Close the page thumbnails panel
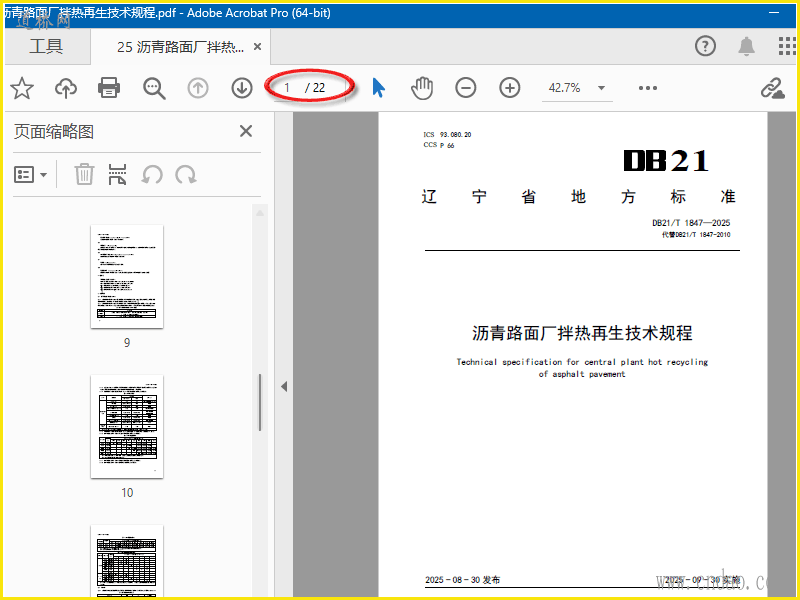Screen dimensions: 800x600 [246, 131]
